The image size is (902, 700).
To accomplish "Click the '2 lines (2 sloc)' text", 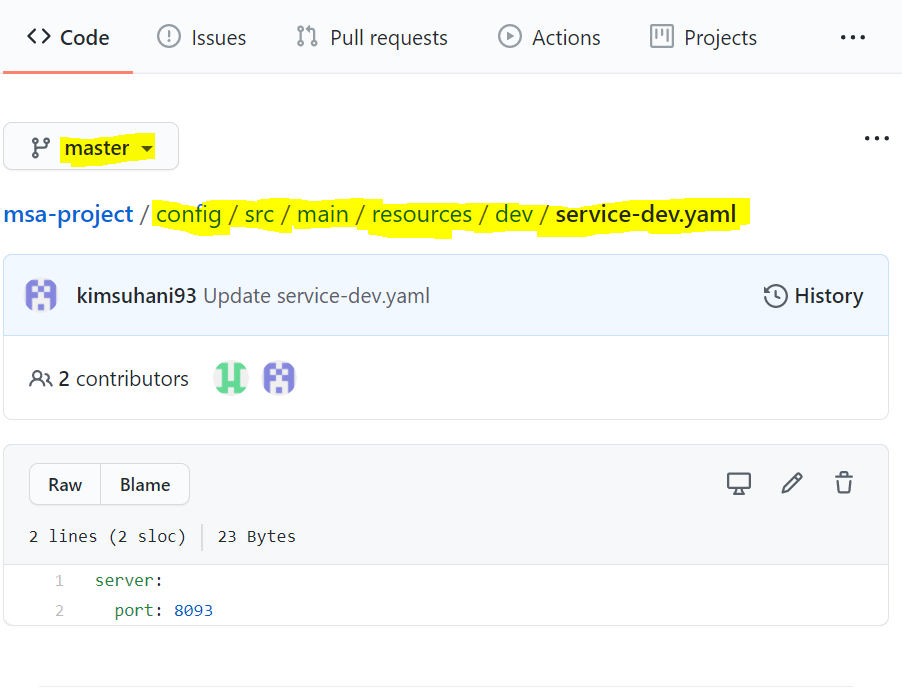I will pos(108,536).
